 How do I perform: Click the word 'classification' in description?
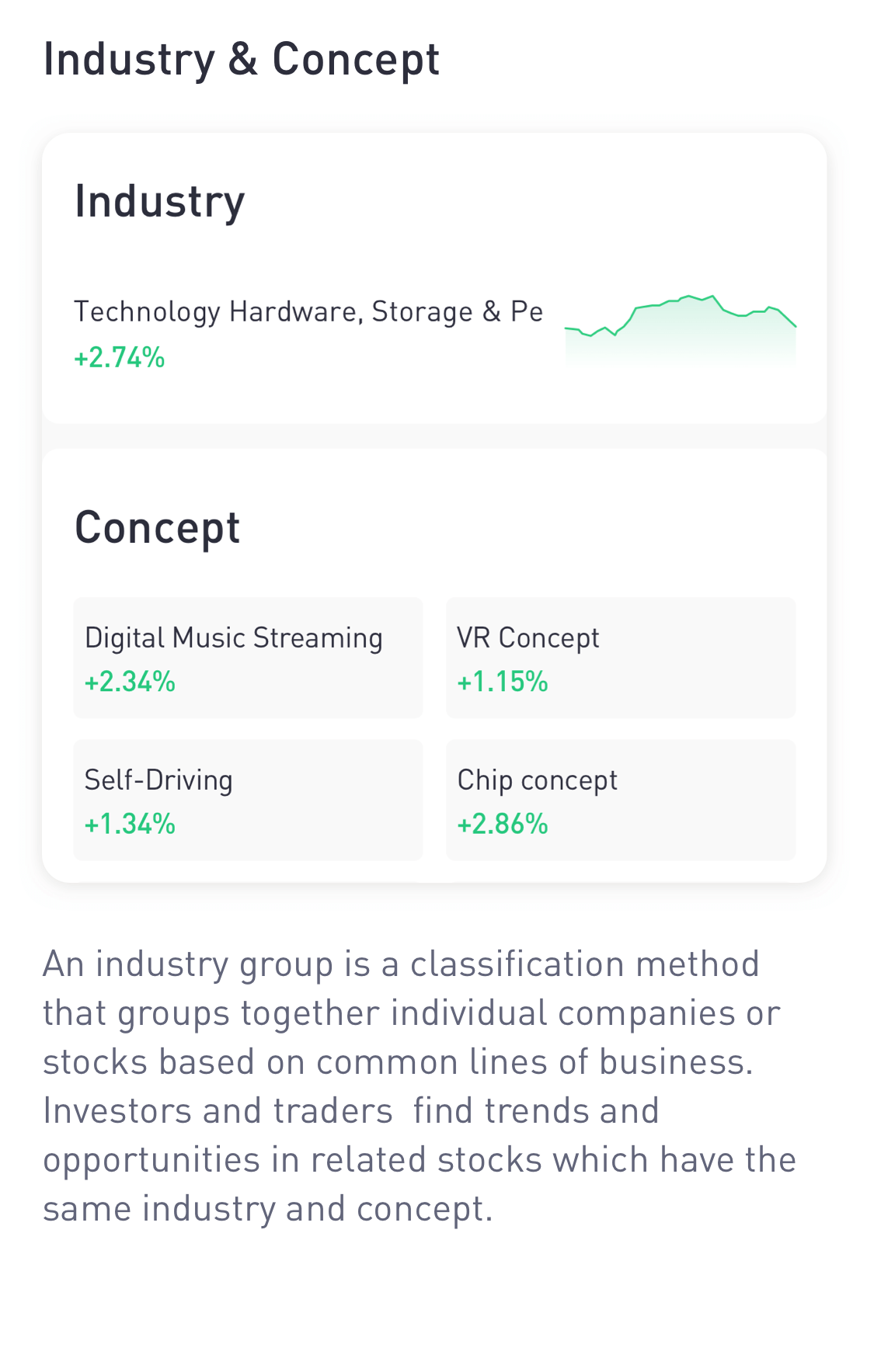tap(517, 964)
